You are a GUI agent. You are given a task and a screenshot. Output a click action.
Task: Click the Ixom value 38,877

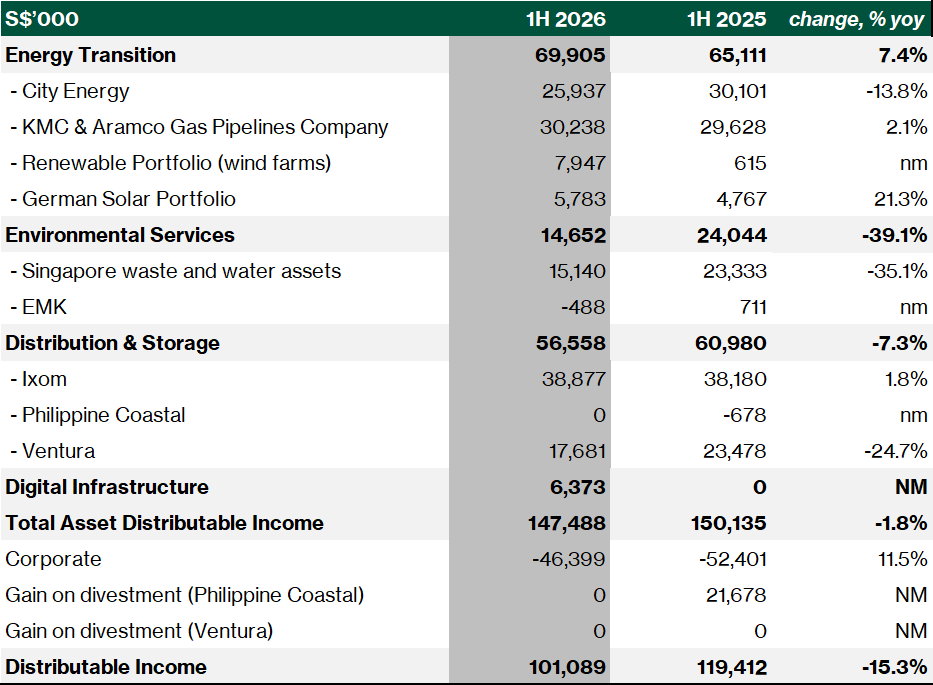click(x=574, y=379)
